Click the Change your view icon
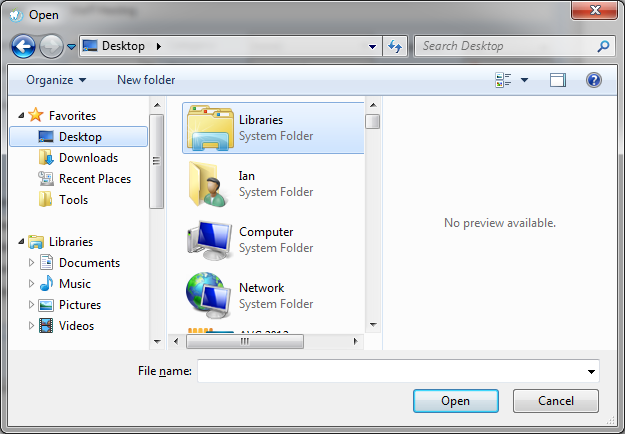 click(503, 80)
